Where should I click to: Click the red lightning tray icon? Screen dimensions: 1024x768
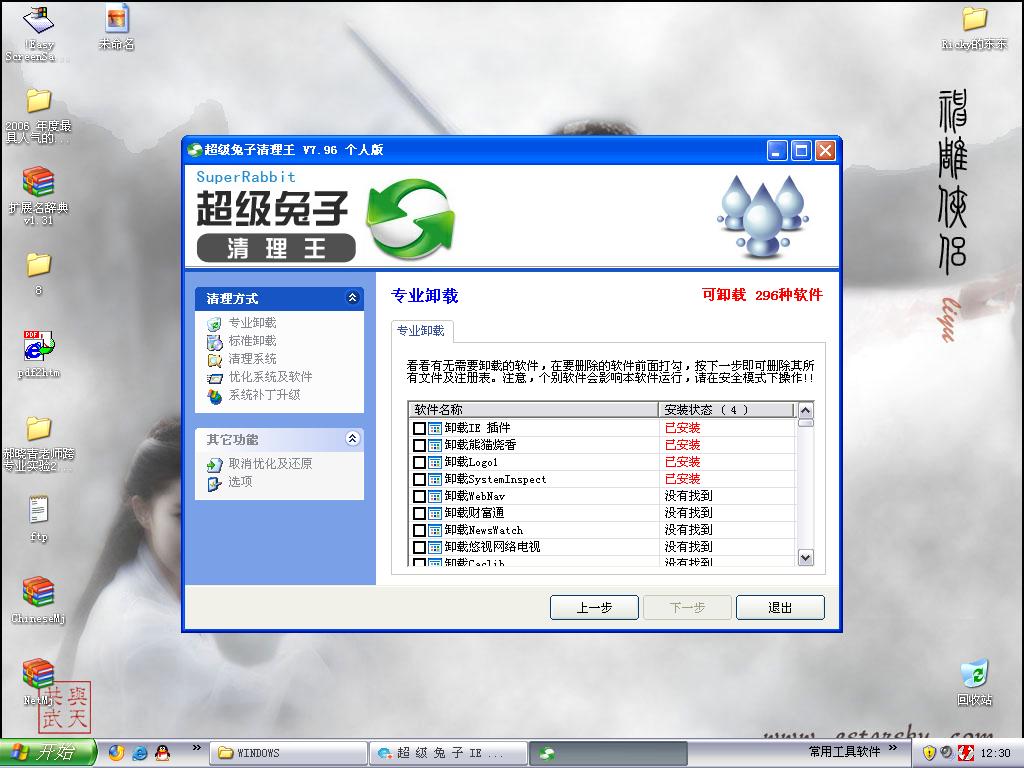pos(965,753)
